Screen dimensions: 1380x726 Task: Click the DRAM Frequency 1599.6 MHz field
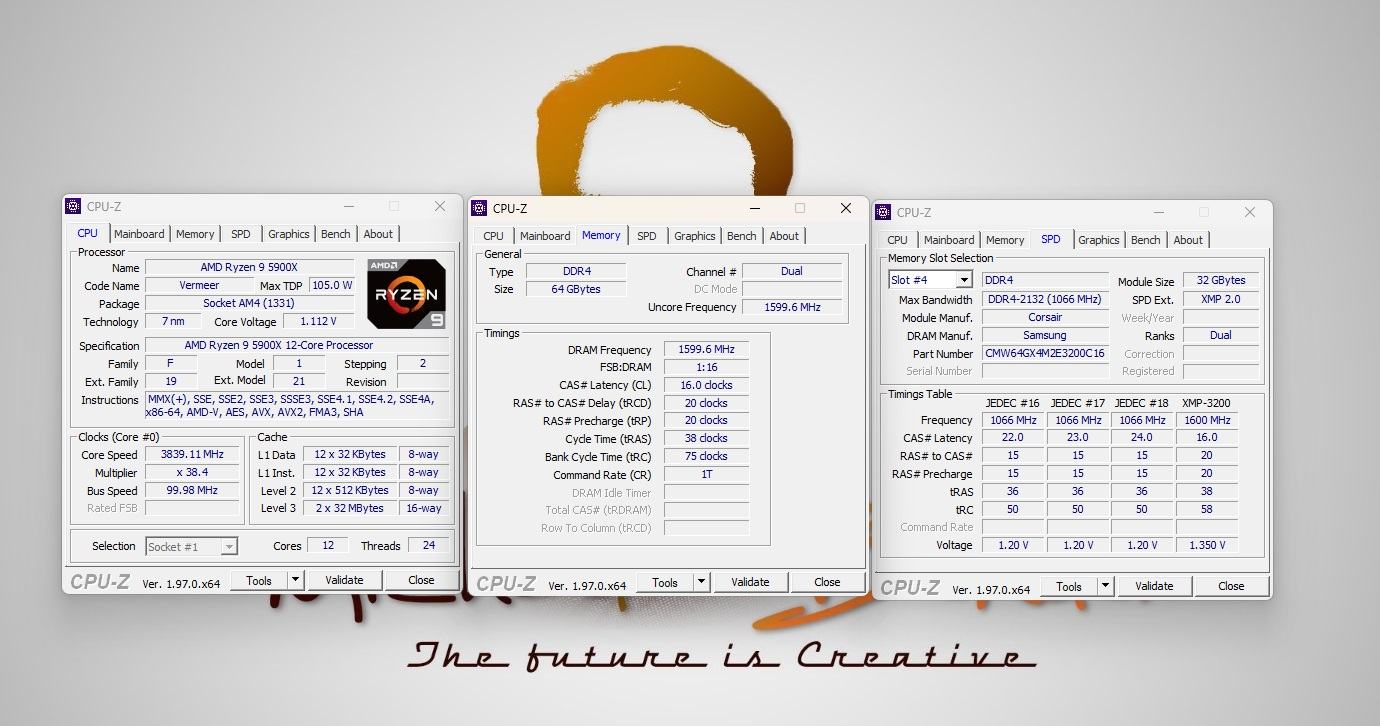point(706,349)
